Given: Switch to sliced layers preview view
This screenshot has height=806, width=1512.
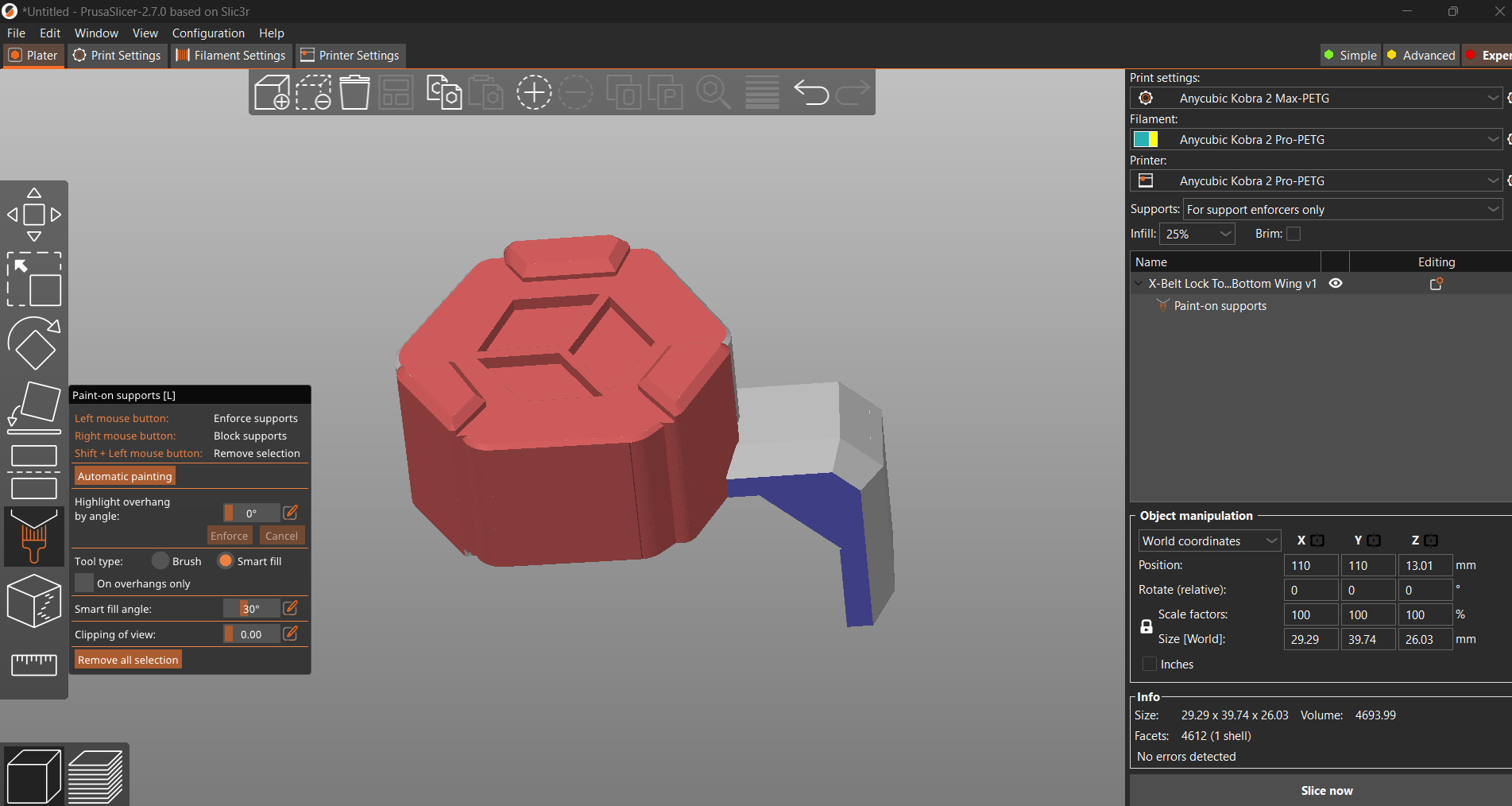Looking at the screenshot, I should coord(95,776).
